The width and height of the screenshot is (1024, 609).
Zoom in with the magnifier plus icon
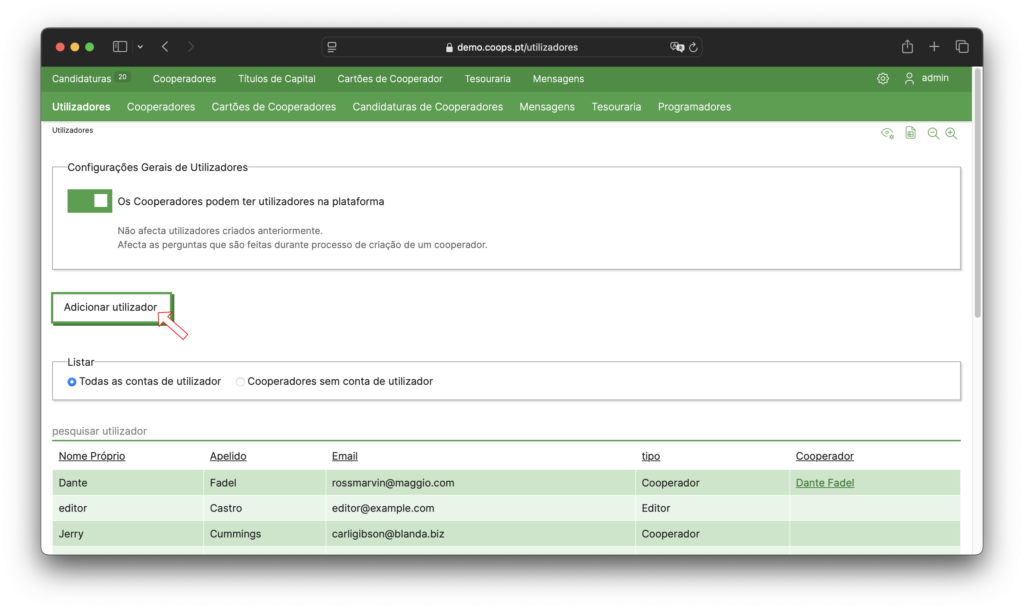tap(951, 134)
